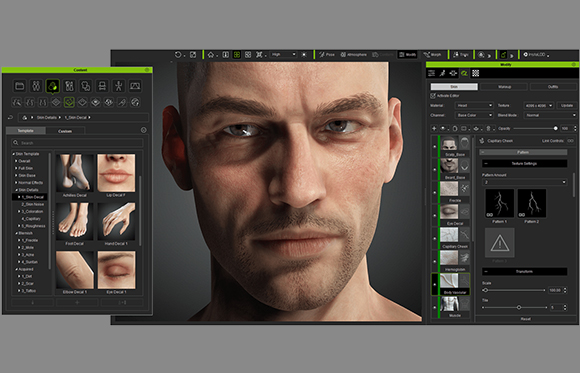Switch to the Custom tab

[x=65, y=131]
